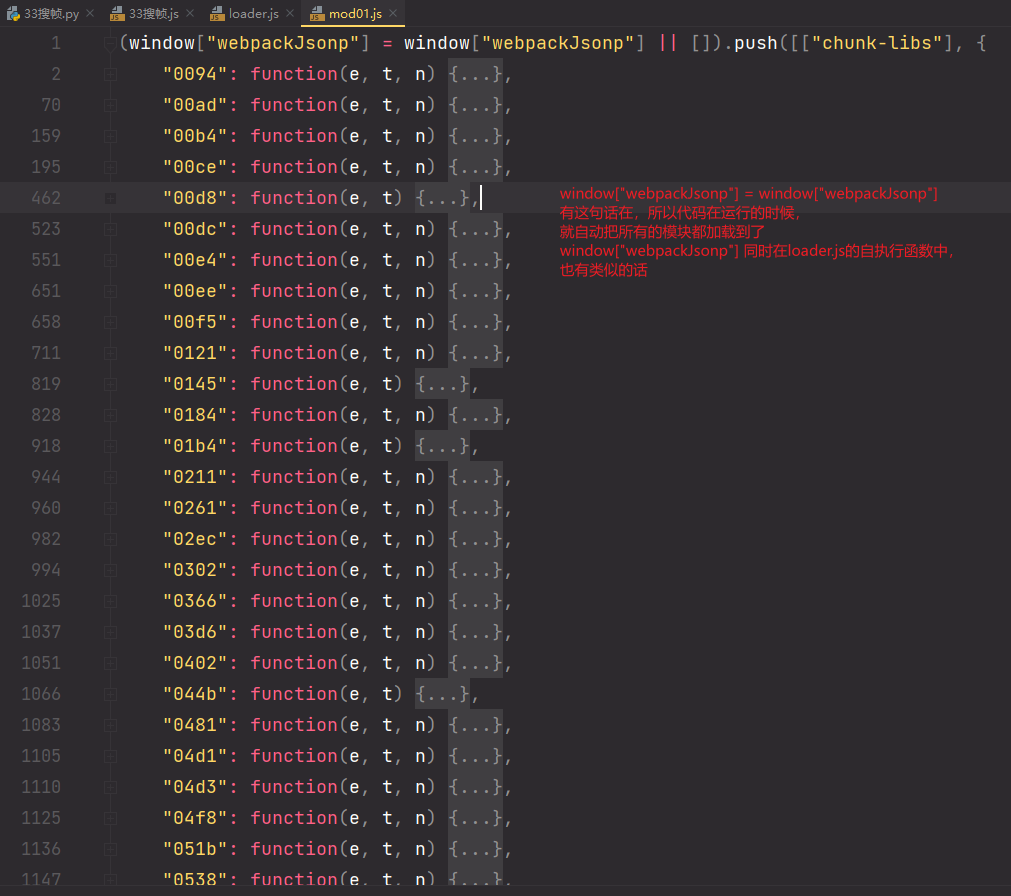Click line number 1 in the gutter
1011x896 pixels.
[x=56, y=43]
